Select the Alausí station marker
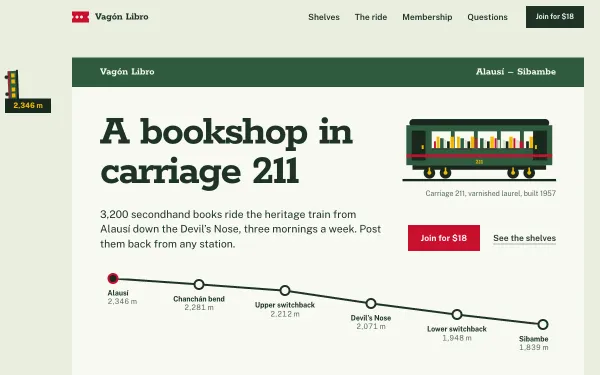Screen dimensions: 600x375 (x=113, y=278)
